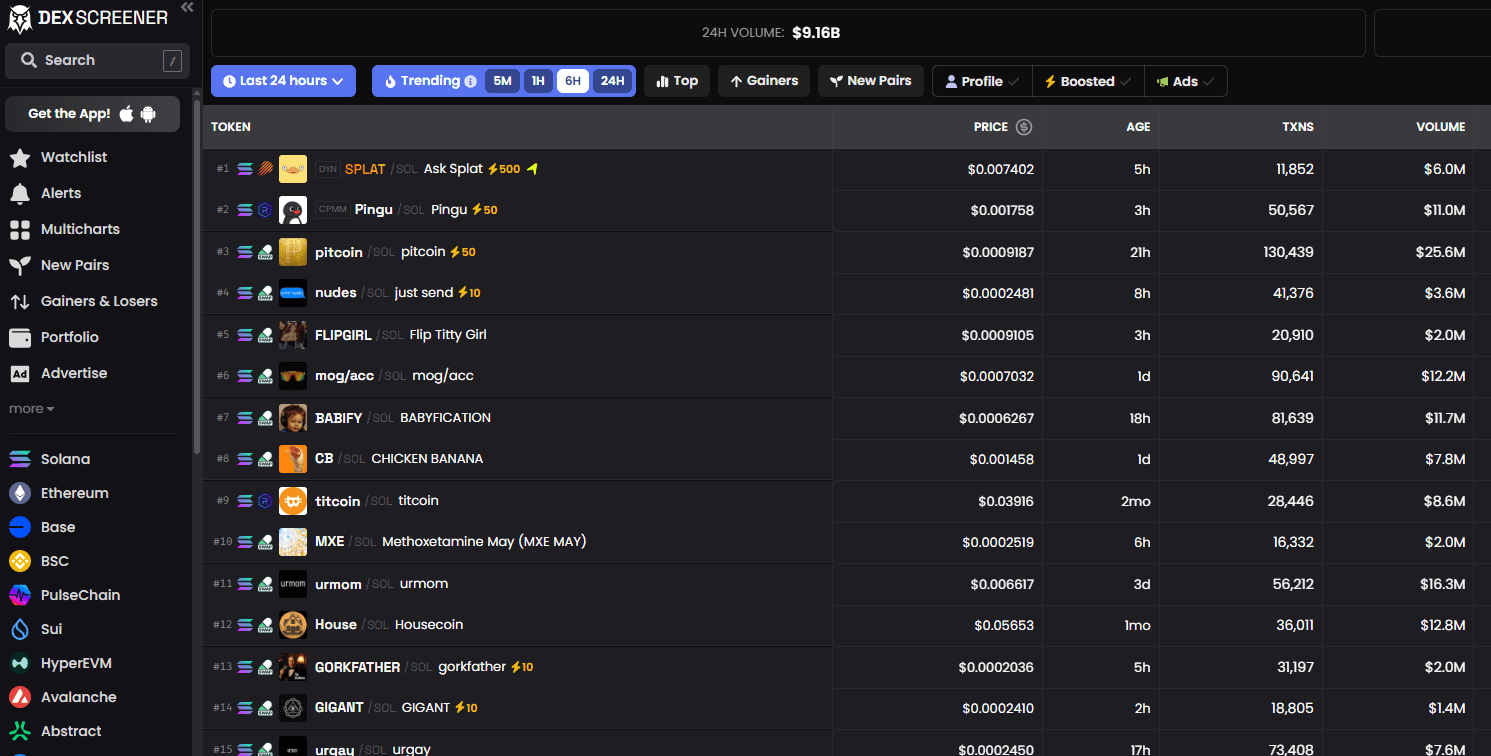Select the 5M trending timeframe
Viewport: 1491px width, 756px height.
click(x=502, y=81)
